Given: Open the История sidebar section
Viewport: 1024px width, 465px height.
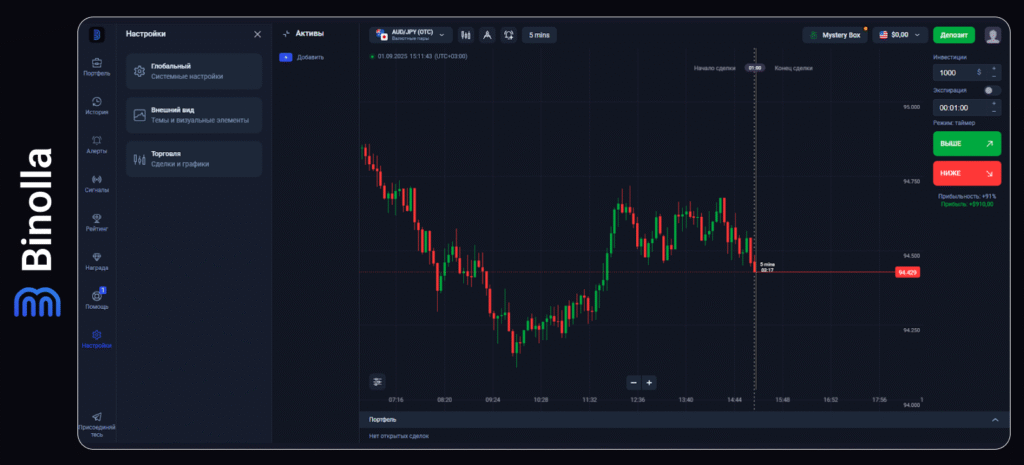Looking at the screenshot, I should click(96, 105).
